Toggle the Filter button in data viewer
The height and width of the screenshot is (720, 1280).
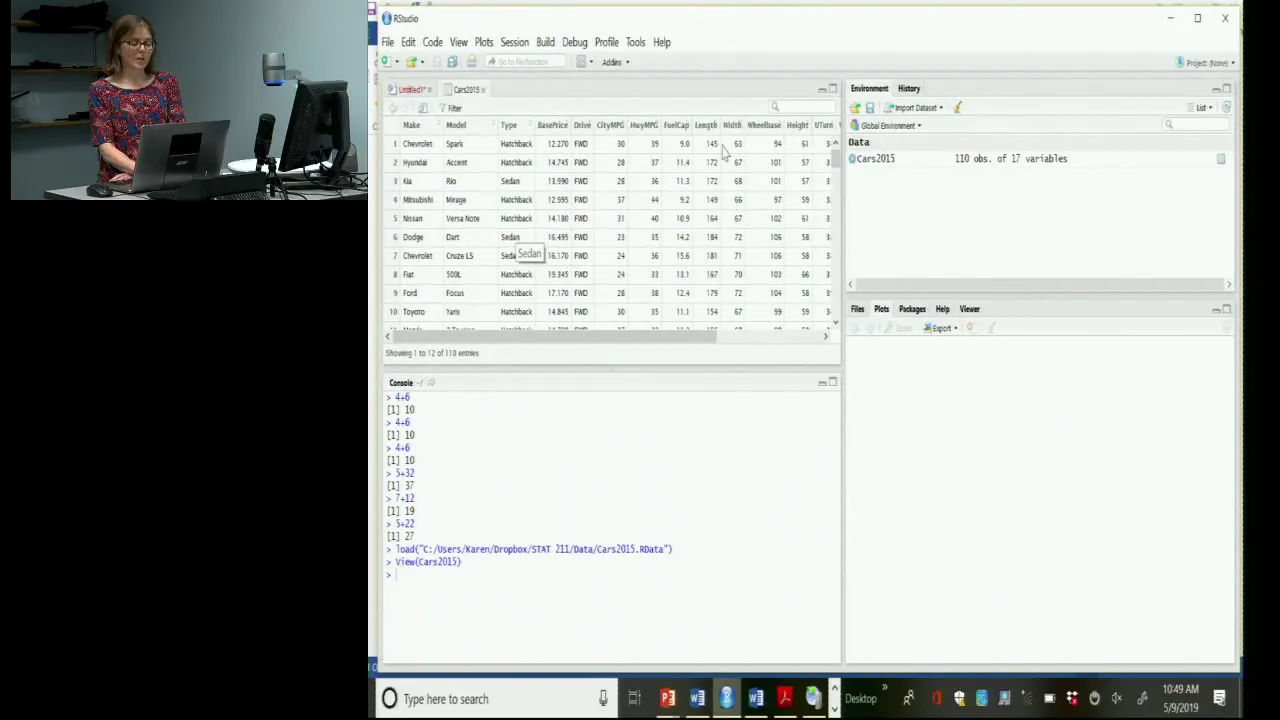pyautogui.click(x=451, y=108)
